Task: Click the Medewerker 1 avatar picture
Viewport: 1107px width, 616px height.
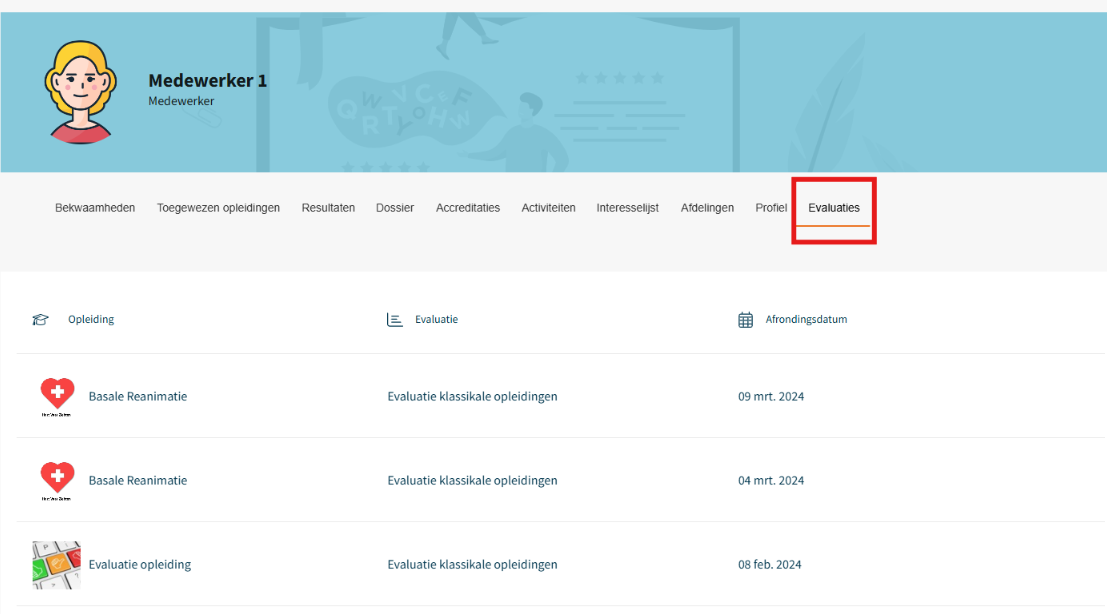Action: 80,92
